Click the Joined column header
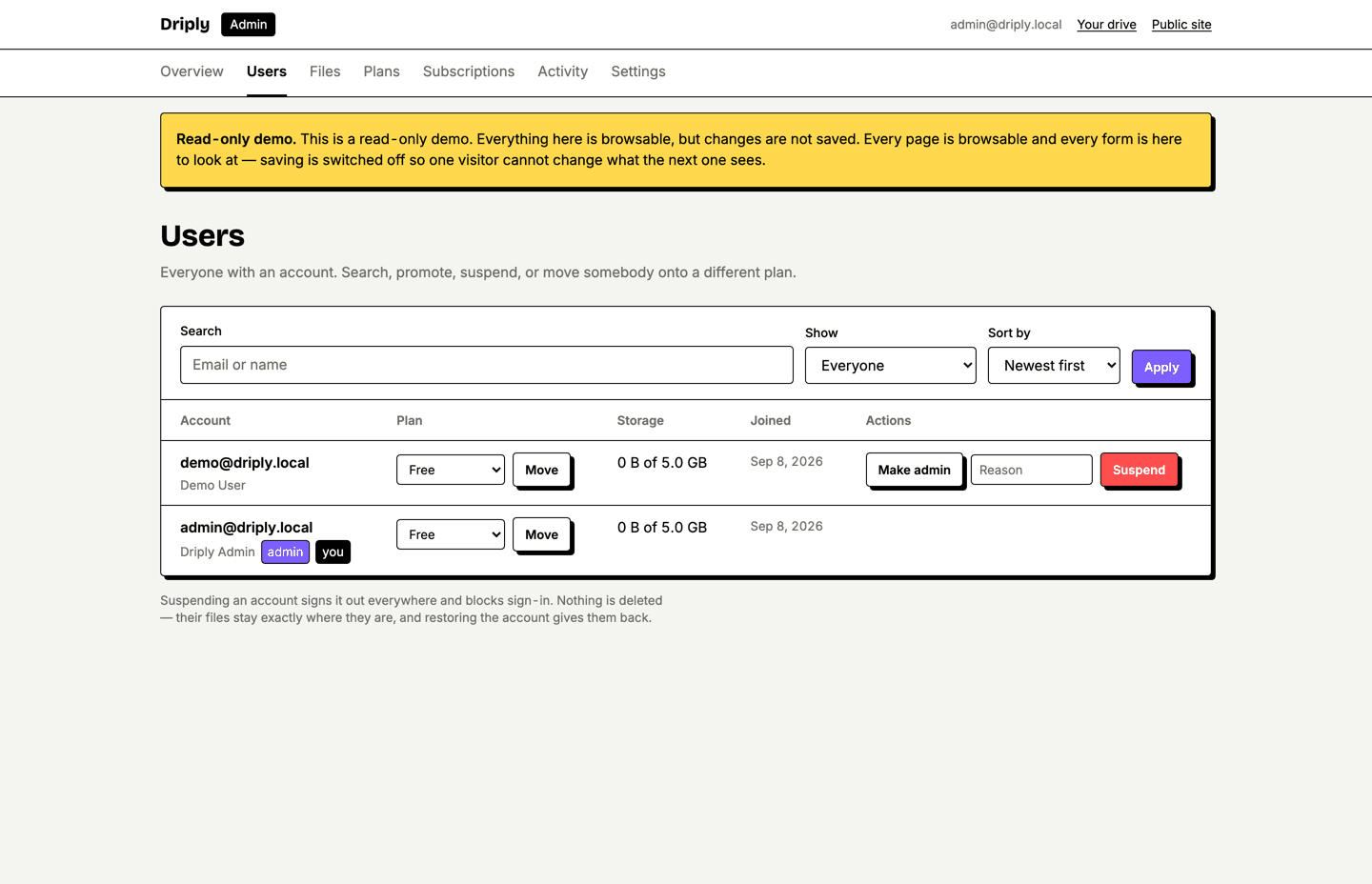 770,420
